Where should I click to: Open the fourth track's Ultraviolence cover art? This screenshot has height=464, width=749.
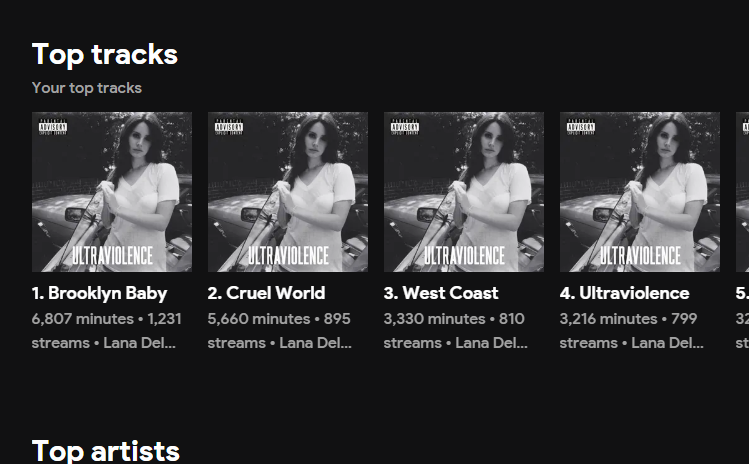click(640, 192)
